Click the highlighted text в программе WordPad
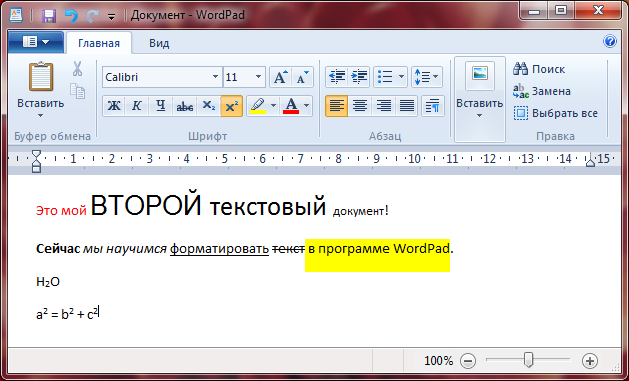 point(378,249)
